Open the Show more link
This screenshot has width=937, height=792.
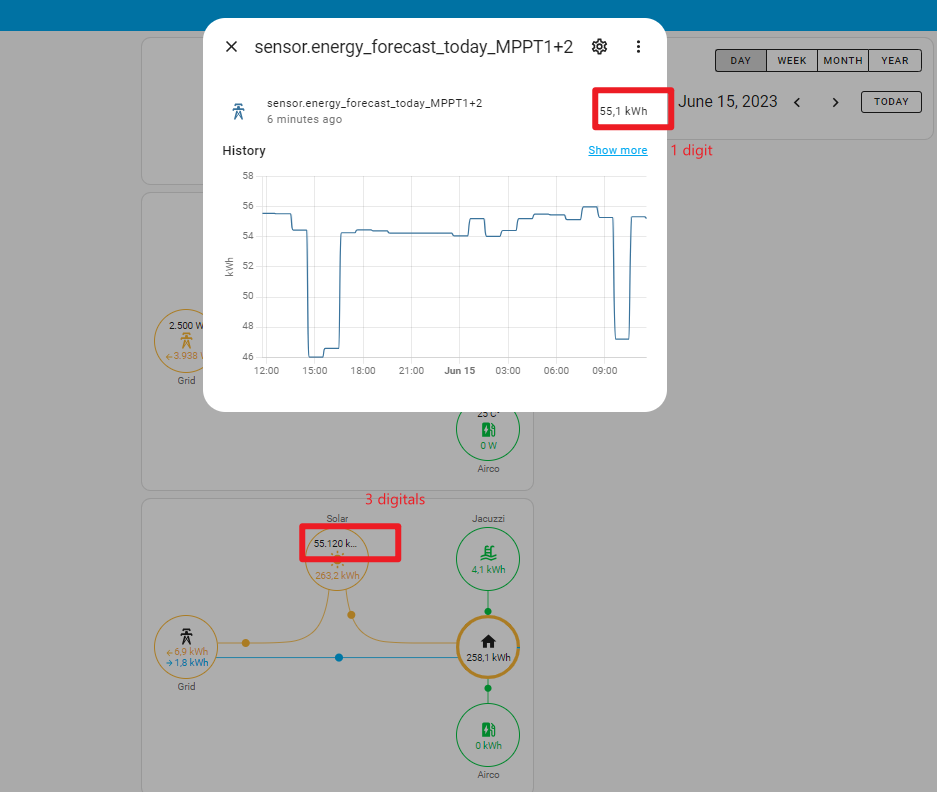coord(617,150)
